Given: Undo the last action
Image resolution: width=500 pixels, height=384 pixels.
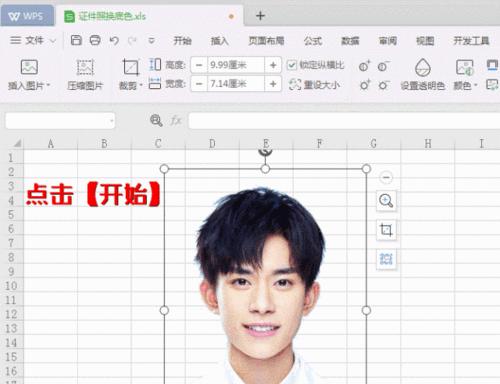Looking at the screenshot, I should pos(114,41).
